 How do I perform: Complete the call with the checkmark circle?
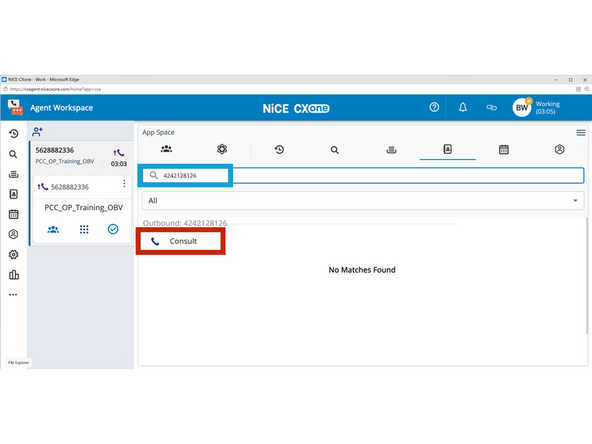[x=113, y=229]
